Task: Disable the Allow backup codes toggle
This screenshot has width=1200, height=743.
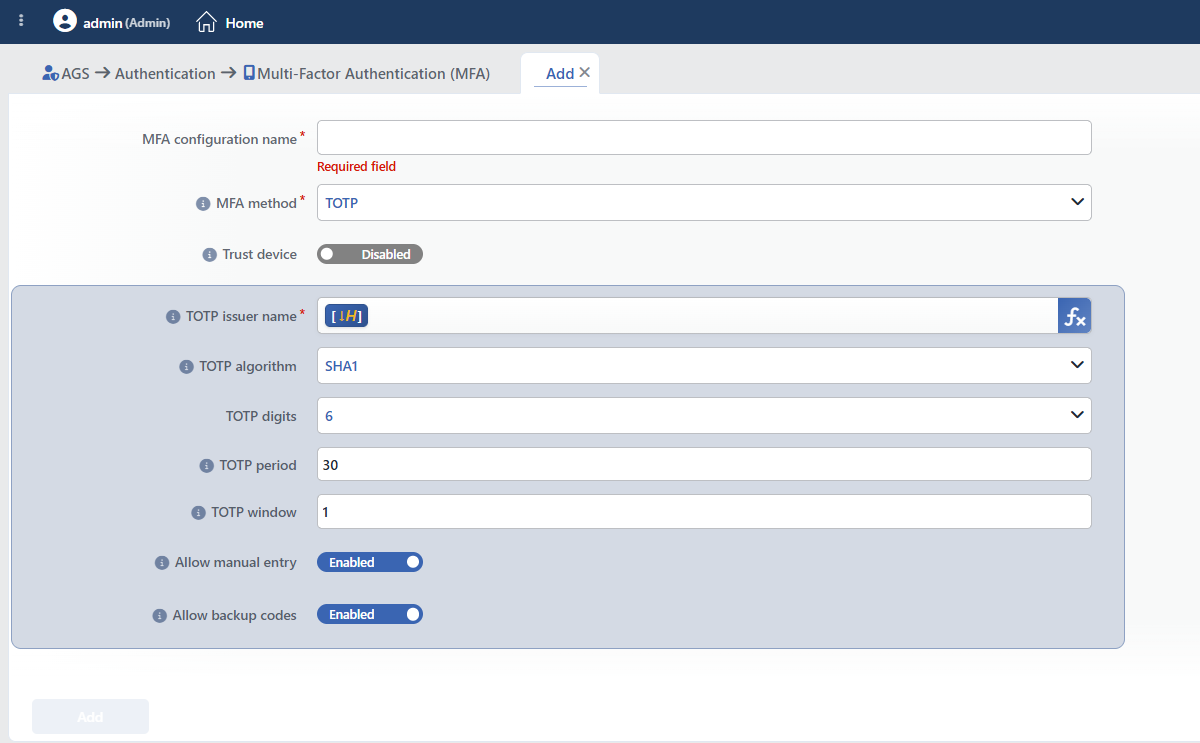Action: [370, 614]
